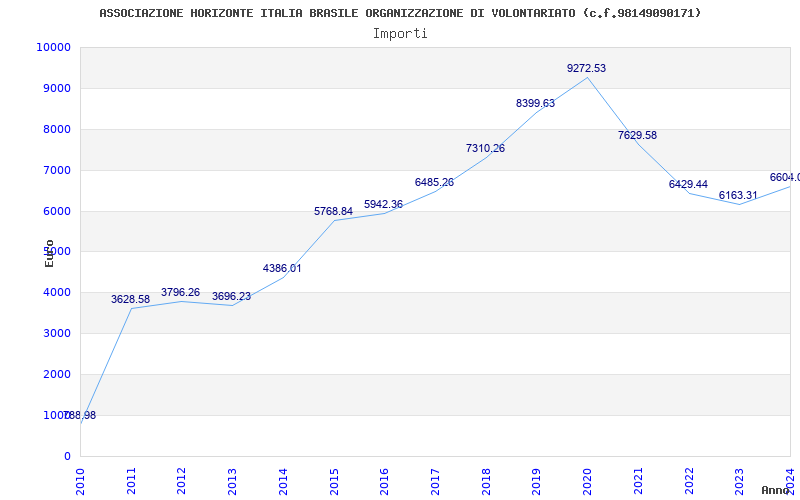Select the 7629.58 data label
The height and width of the screenshot is (500, 800).
[637, 136]
